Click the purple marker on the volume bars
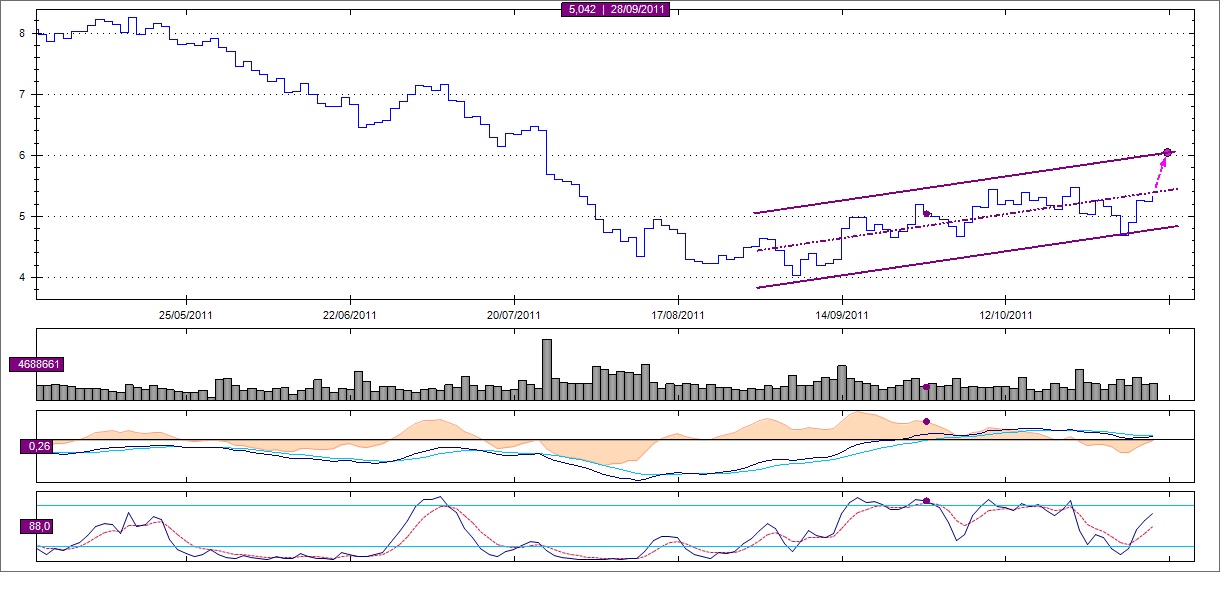 coord(926,387)
